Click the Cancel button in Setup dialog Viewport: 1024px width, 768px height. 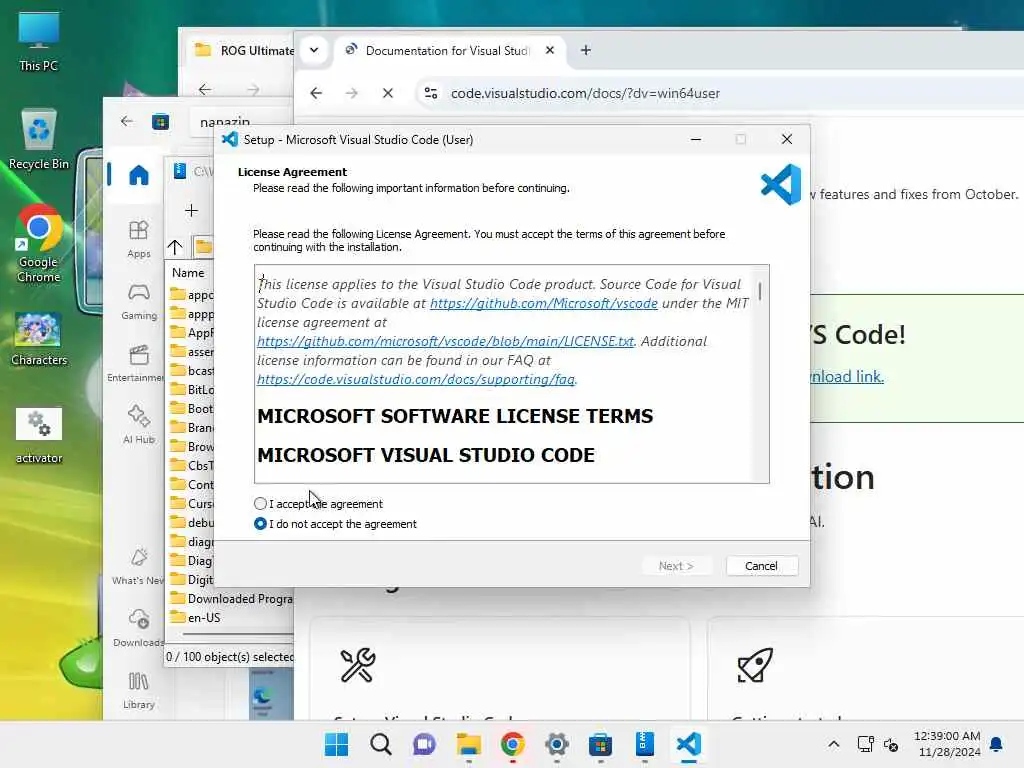(761, 566)
